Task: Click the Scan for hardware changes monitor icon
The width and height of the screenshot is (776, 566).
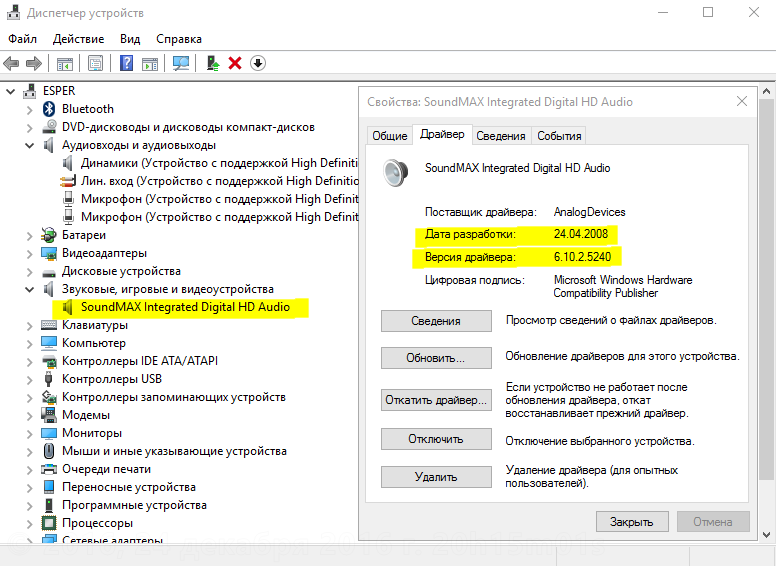Action: click(181, 63)
